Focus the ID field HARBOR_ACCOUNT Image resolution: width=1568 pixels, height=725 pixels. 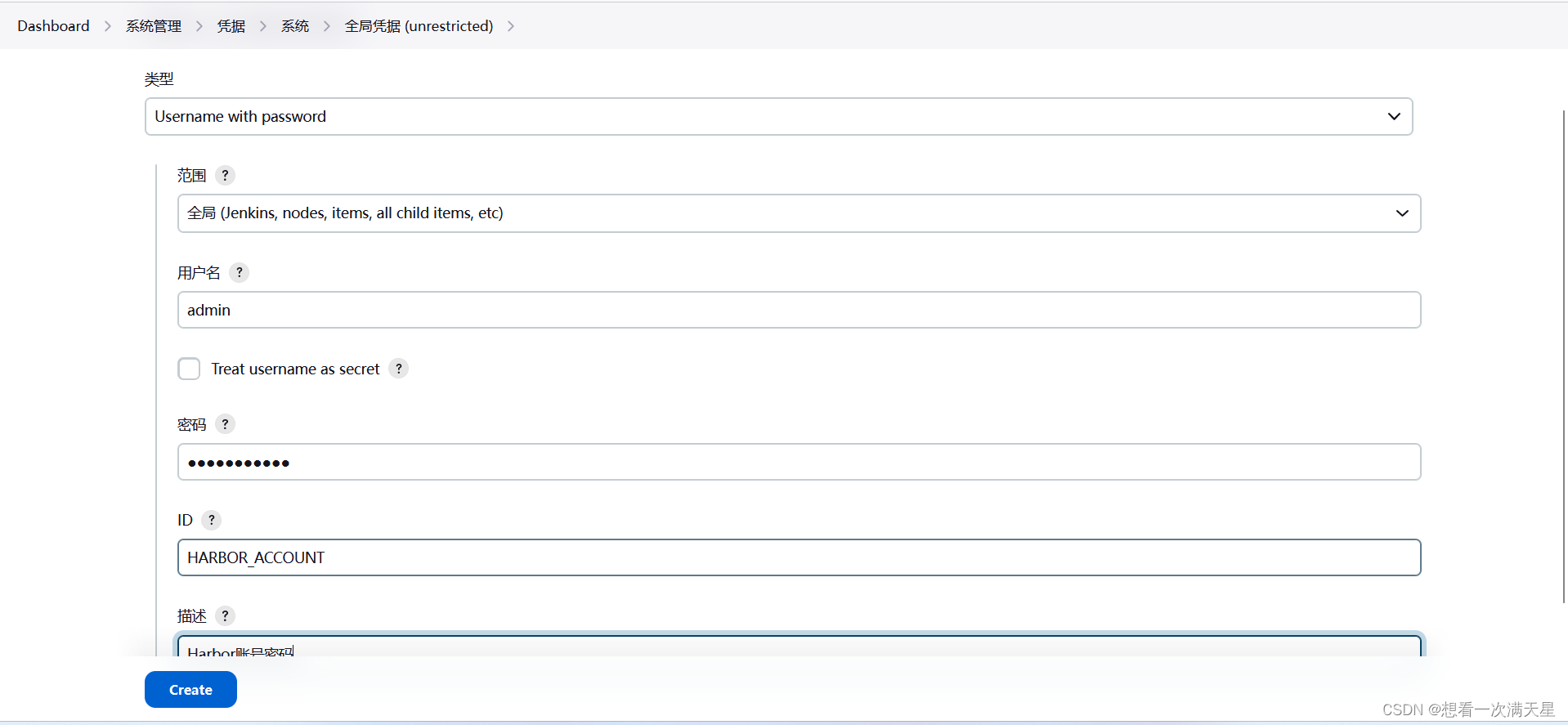coord(799,557)
